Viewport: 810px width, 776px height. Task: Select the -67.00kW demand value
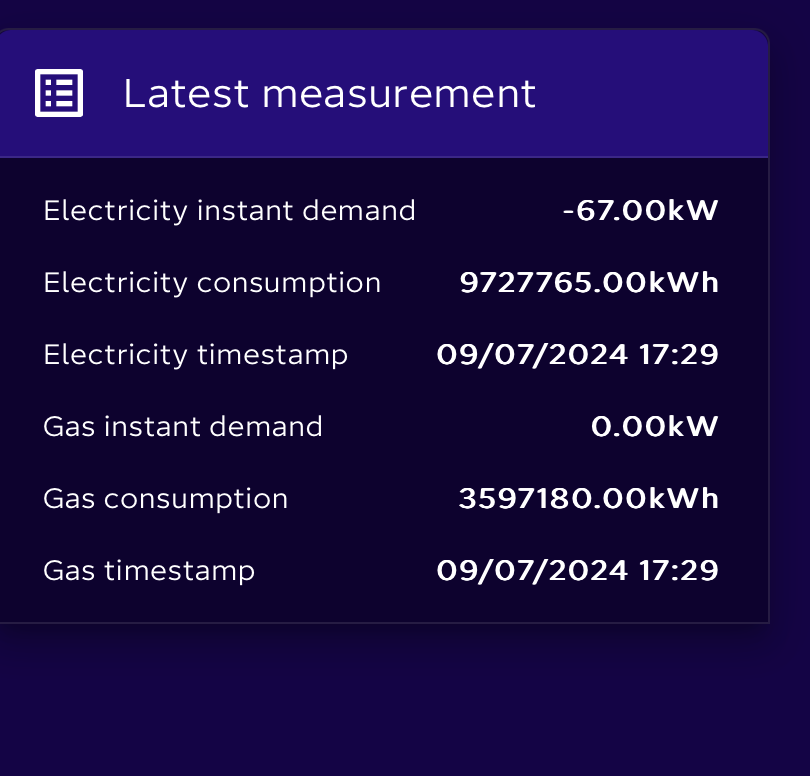(641, 211)
